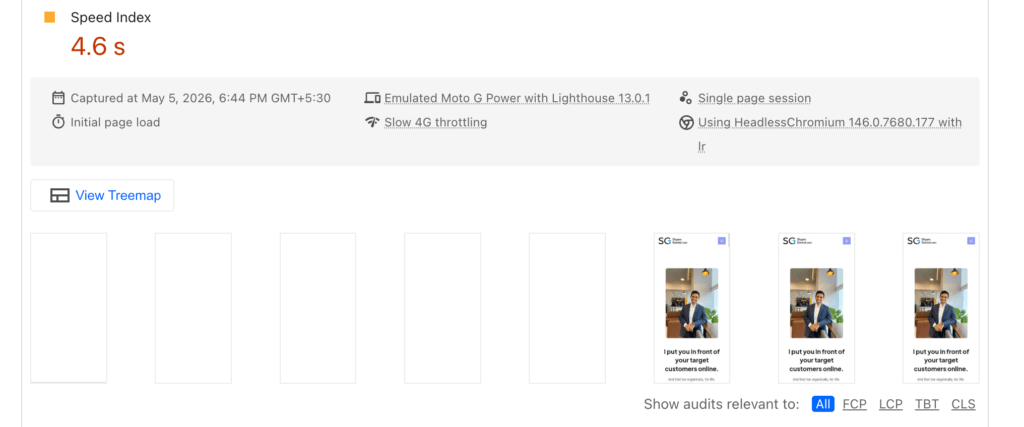Click the calendar icon beside the capture date
The height and width of the screenshot is (427, 1024).
58,98
